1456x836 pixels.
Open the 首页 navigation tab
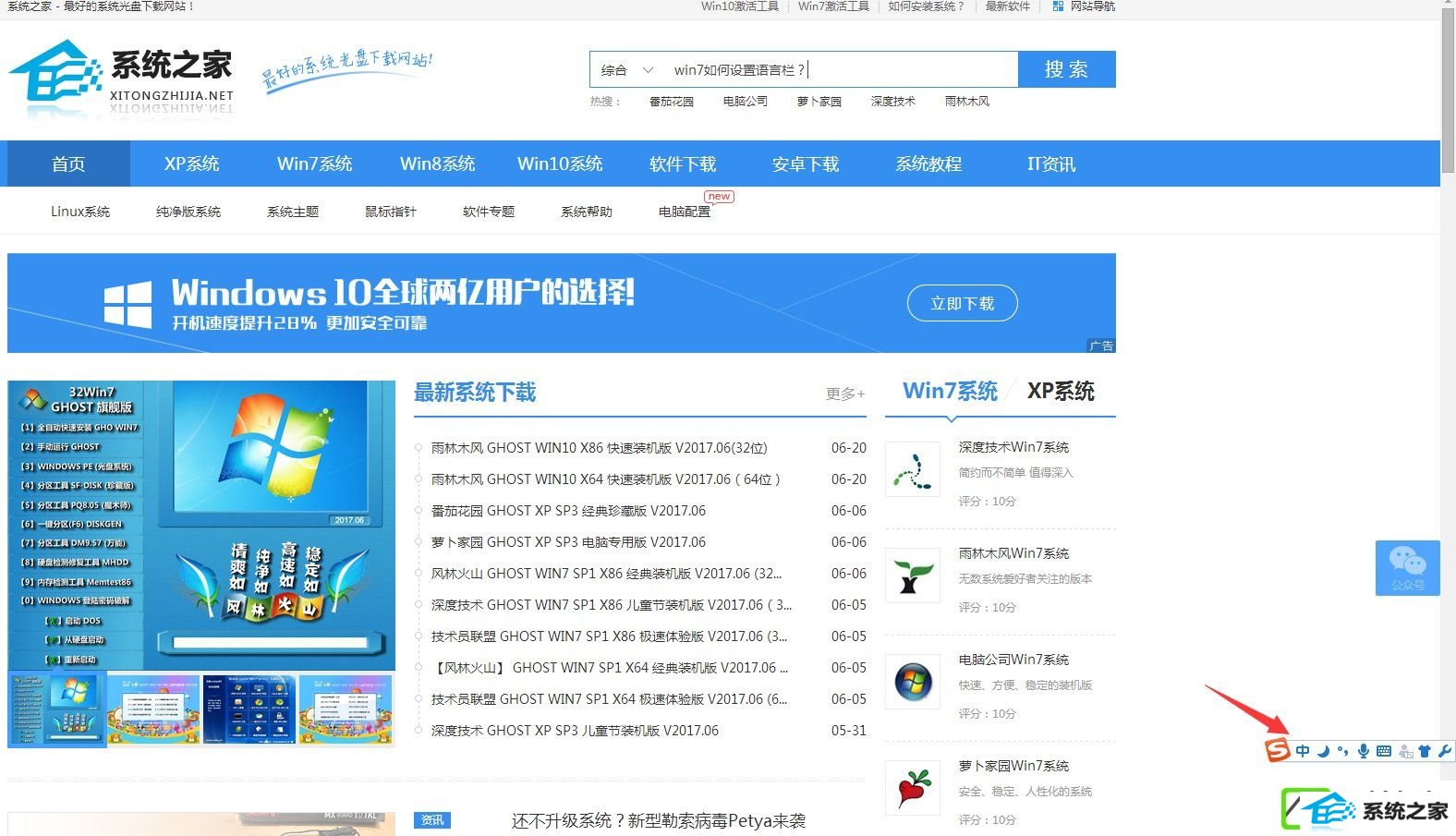pyautogui.click(x=68, y=164)
